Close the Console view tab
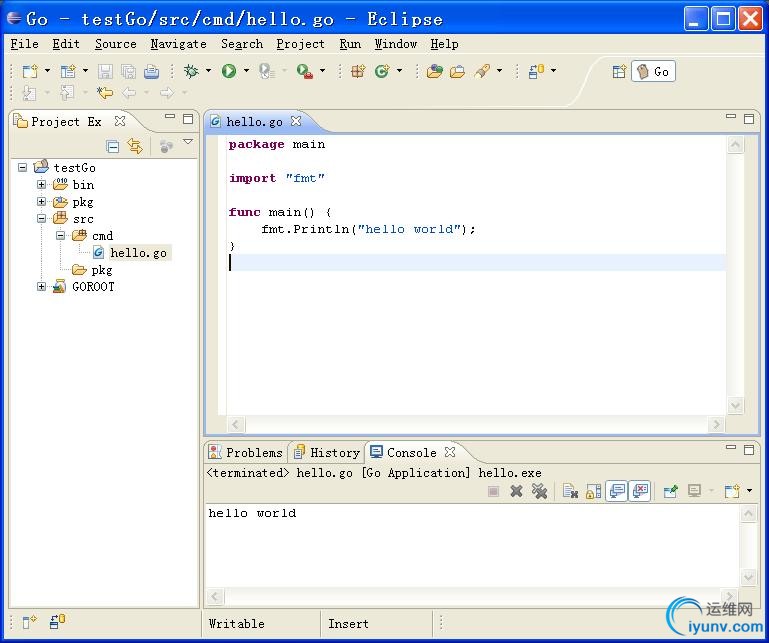Image resolution: width=769 pixels, height=643 pixels. click(x=450, y=452)
